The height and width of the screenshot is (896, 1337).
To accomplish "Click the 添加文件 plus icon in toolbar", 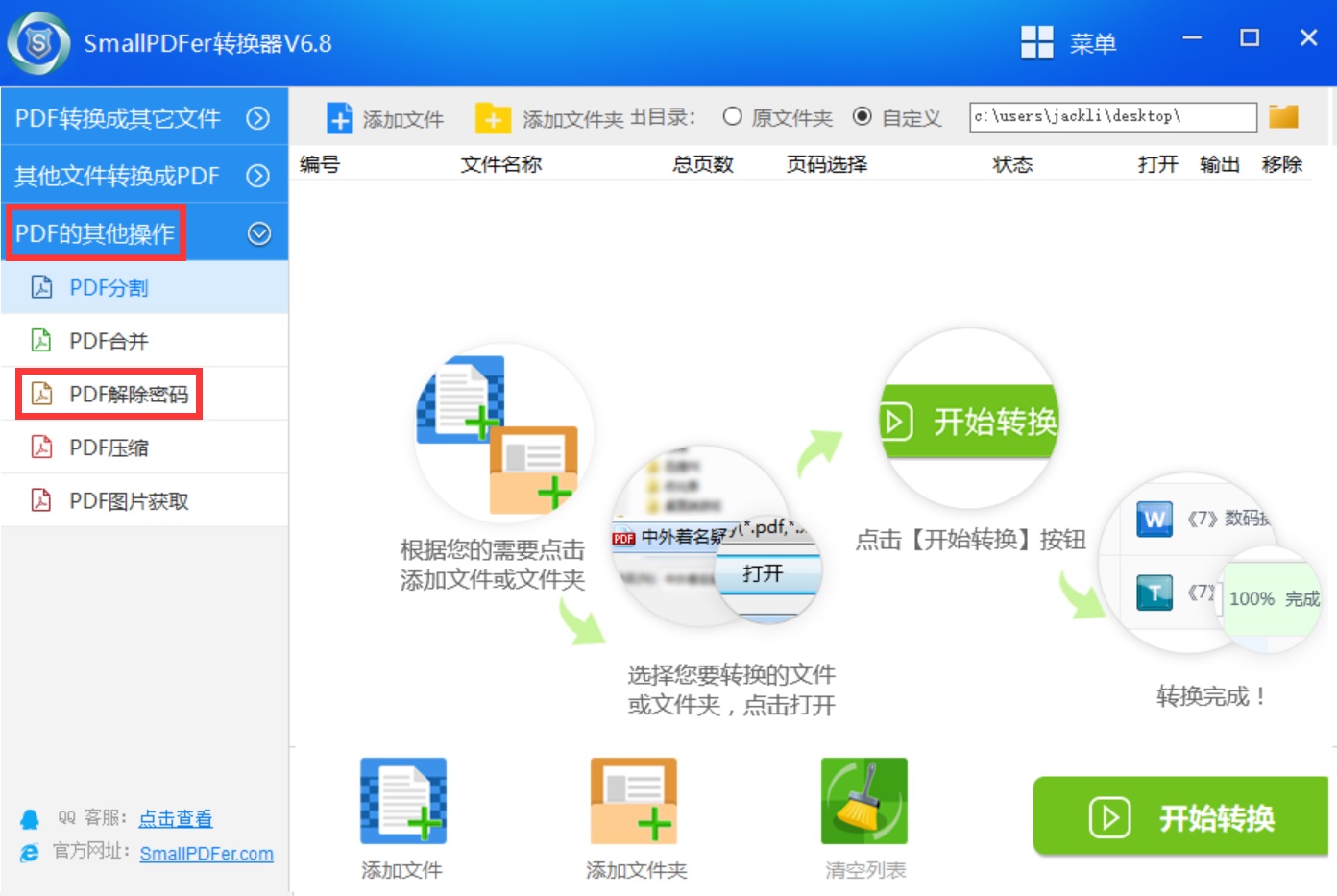I will [340, 118].
